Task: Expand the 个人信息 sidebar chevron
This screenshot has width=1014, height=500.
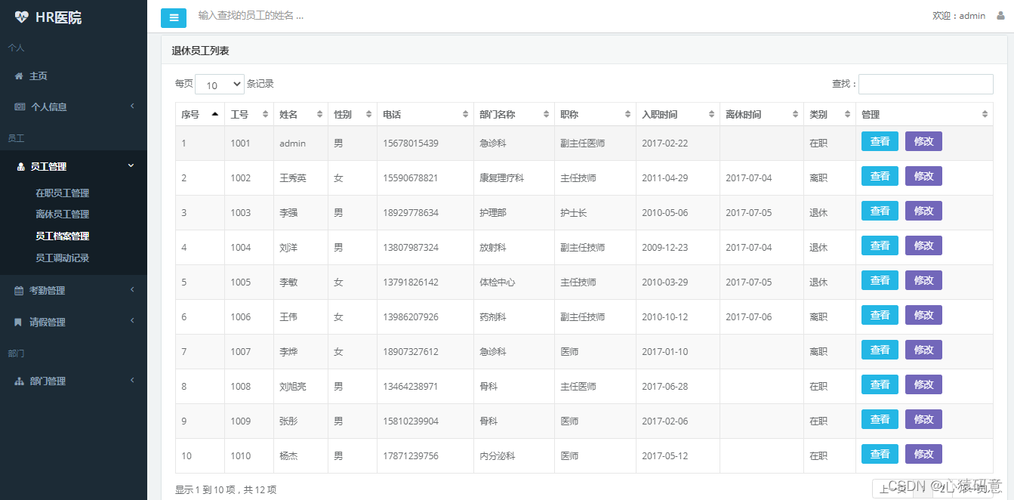Action: [x=132, y=106]
